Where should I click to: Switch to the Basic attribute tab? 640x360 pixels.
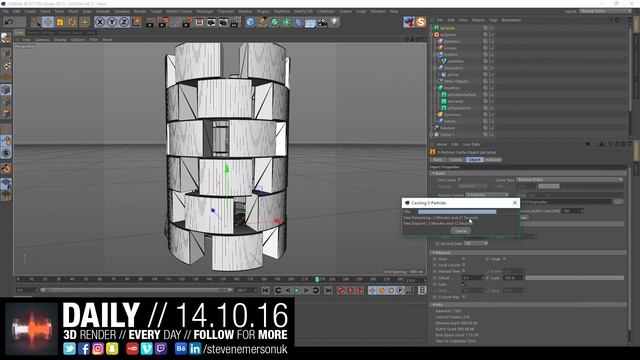click(x=438, y=160)
